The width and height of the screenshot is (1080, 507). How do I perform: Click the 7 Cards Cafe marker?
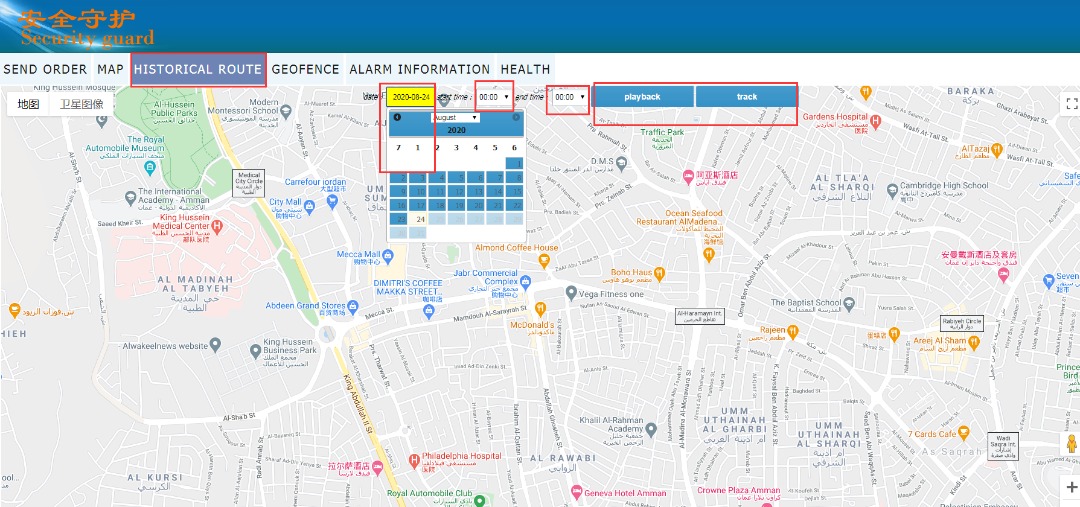[x=964, y=433]
